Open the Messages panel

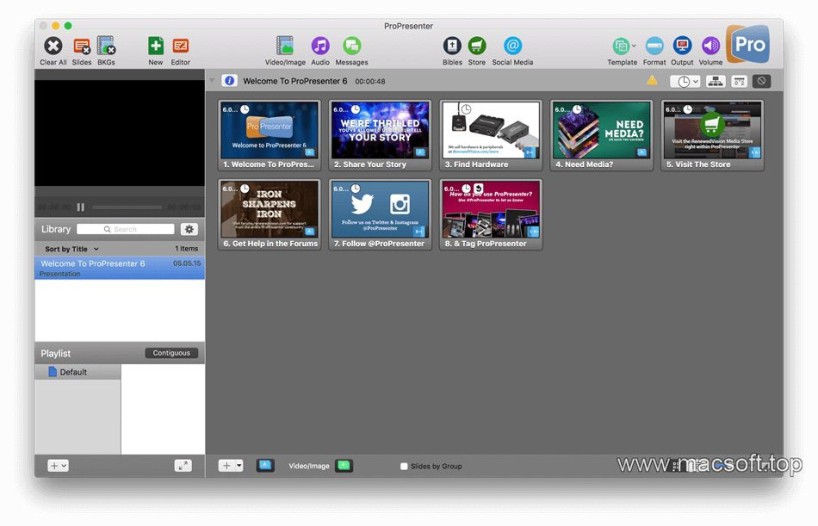(352, 46)
